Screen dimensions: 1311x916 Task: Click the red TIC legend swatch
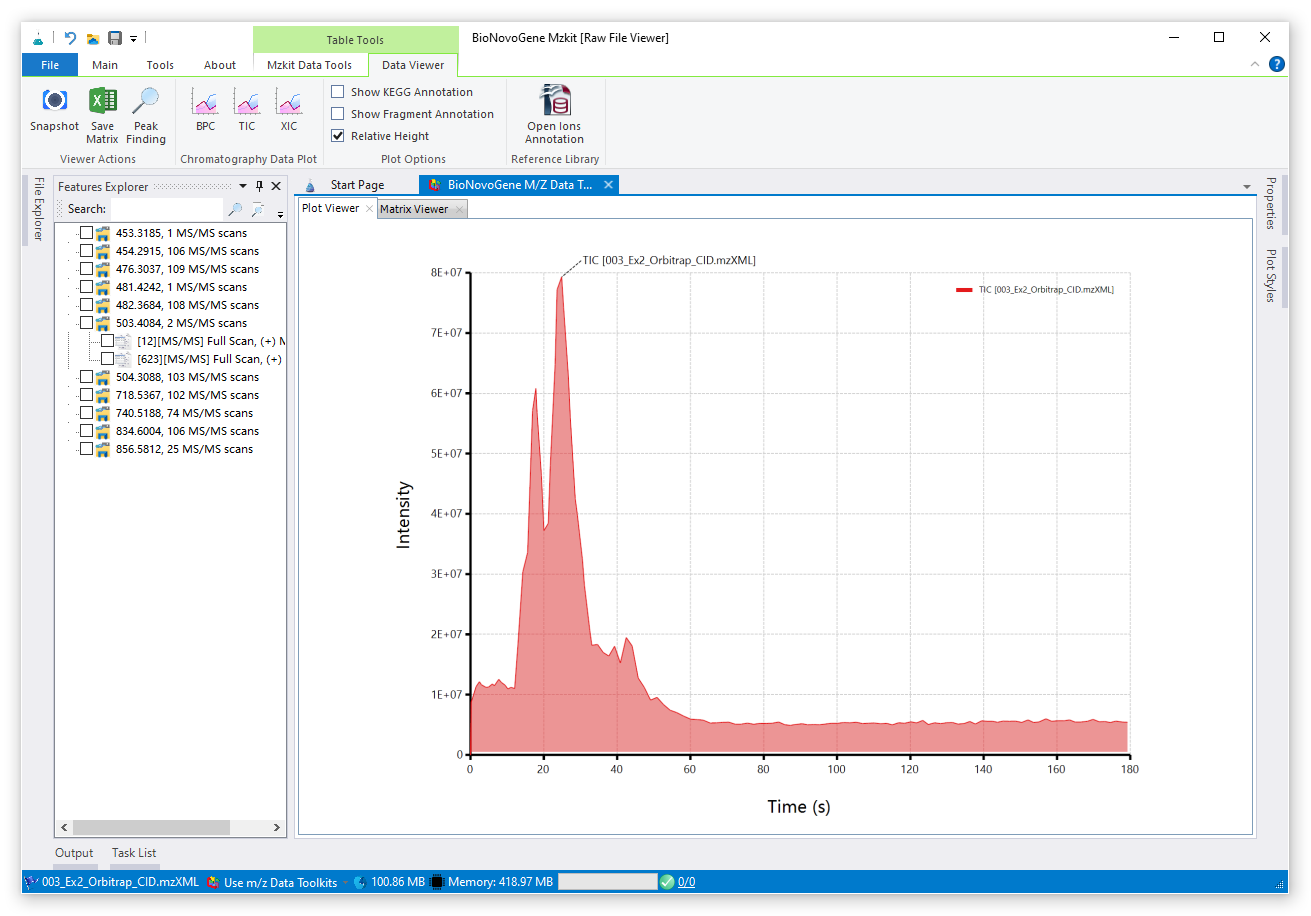964,289
